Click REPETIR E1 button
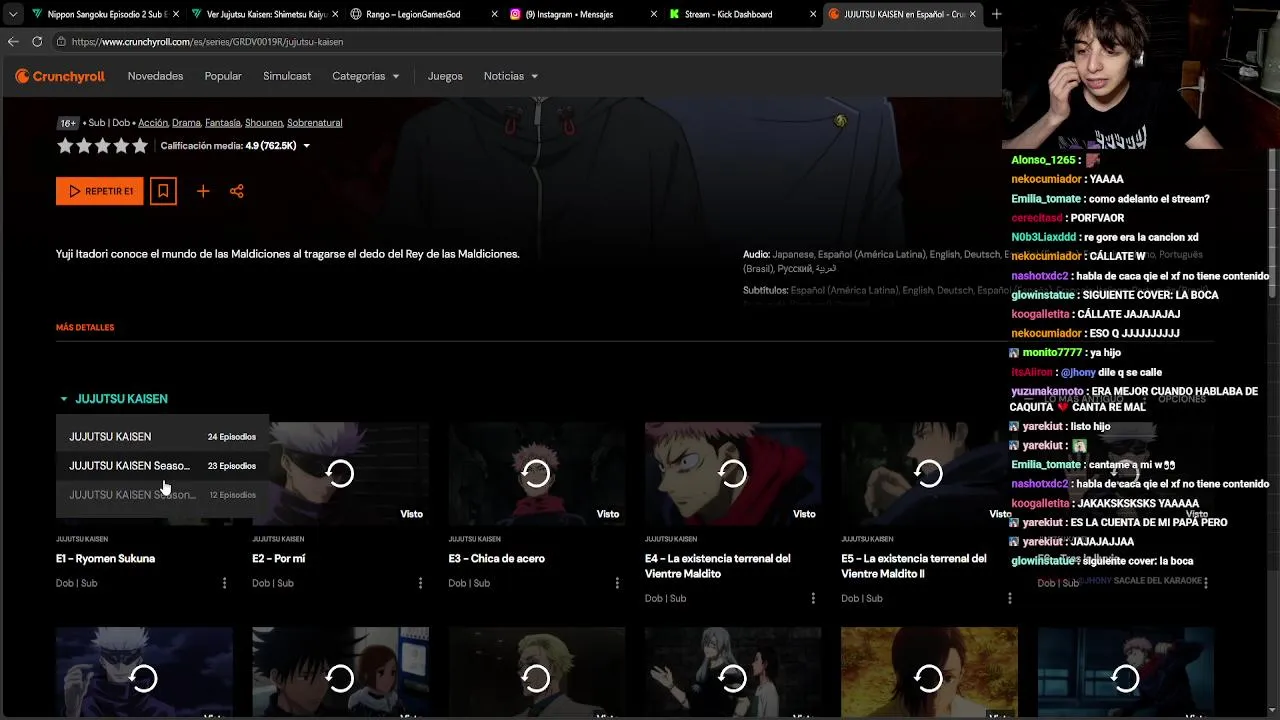 point(100,191)
